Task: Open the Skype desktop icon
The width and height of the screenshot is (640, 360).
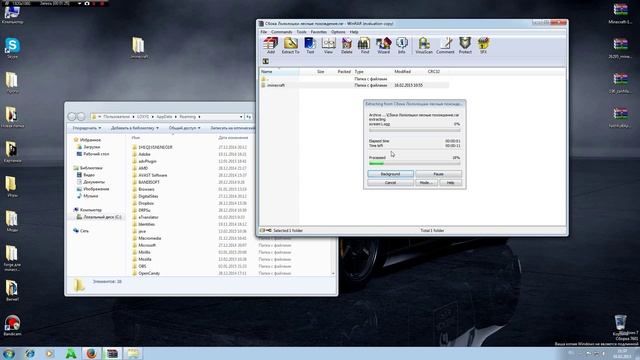Action: tap(12, 48)
